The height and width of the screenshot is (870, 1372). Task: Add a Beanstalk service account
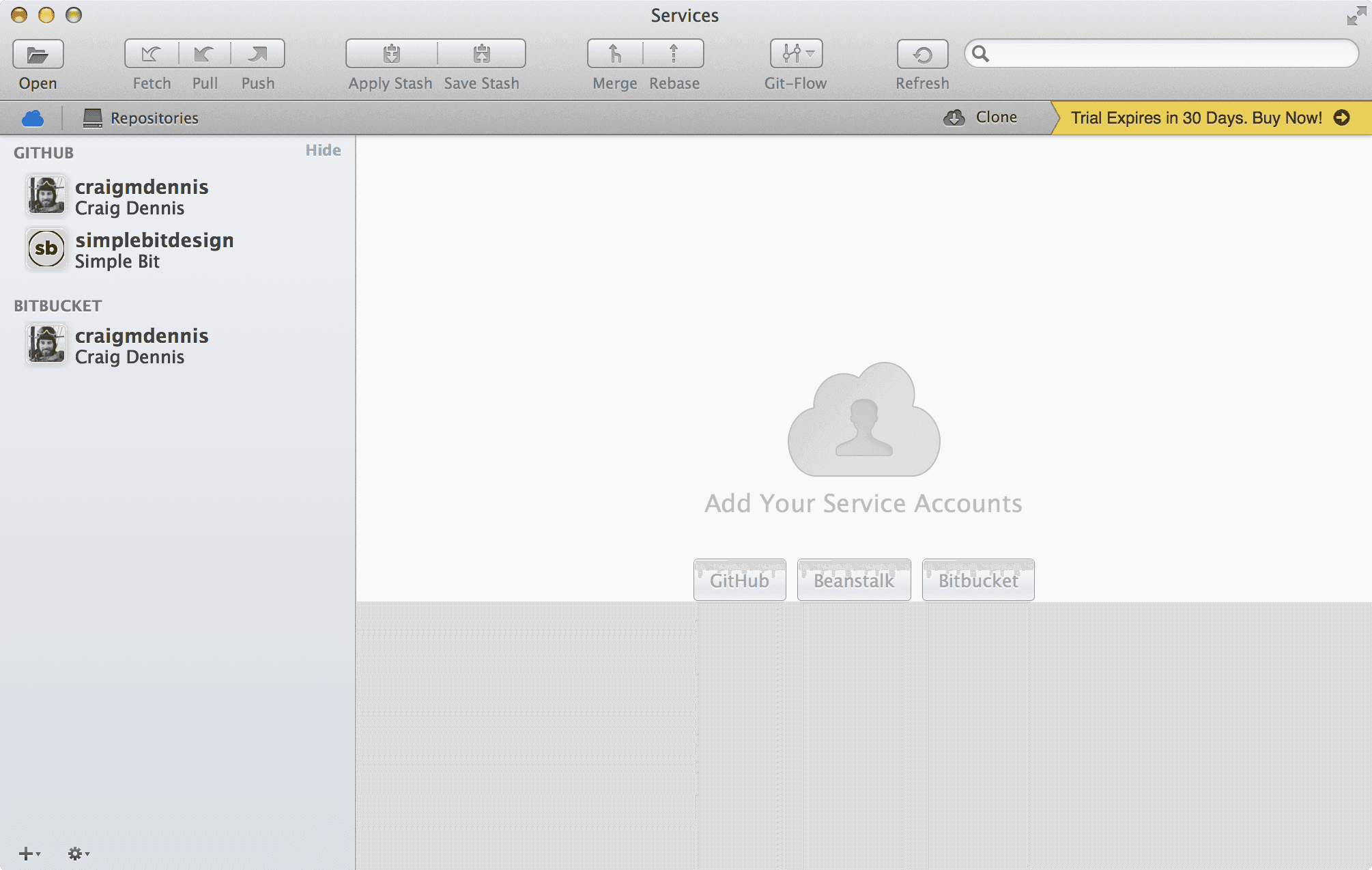click(x=854, y=580)
